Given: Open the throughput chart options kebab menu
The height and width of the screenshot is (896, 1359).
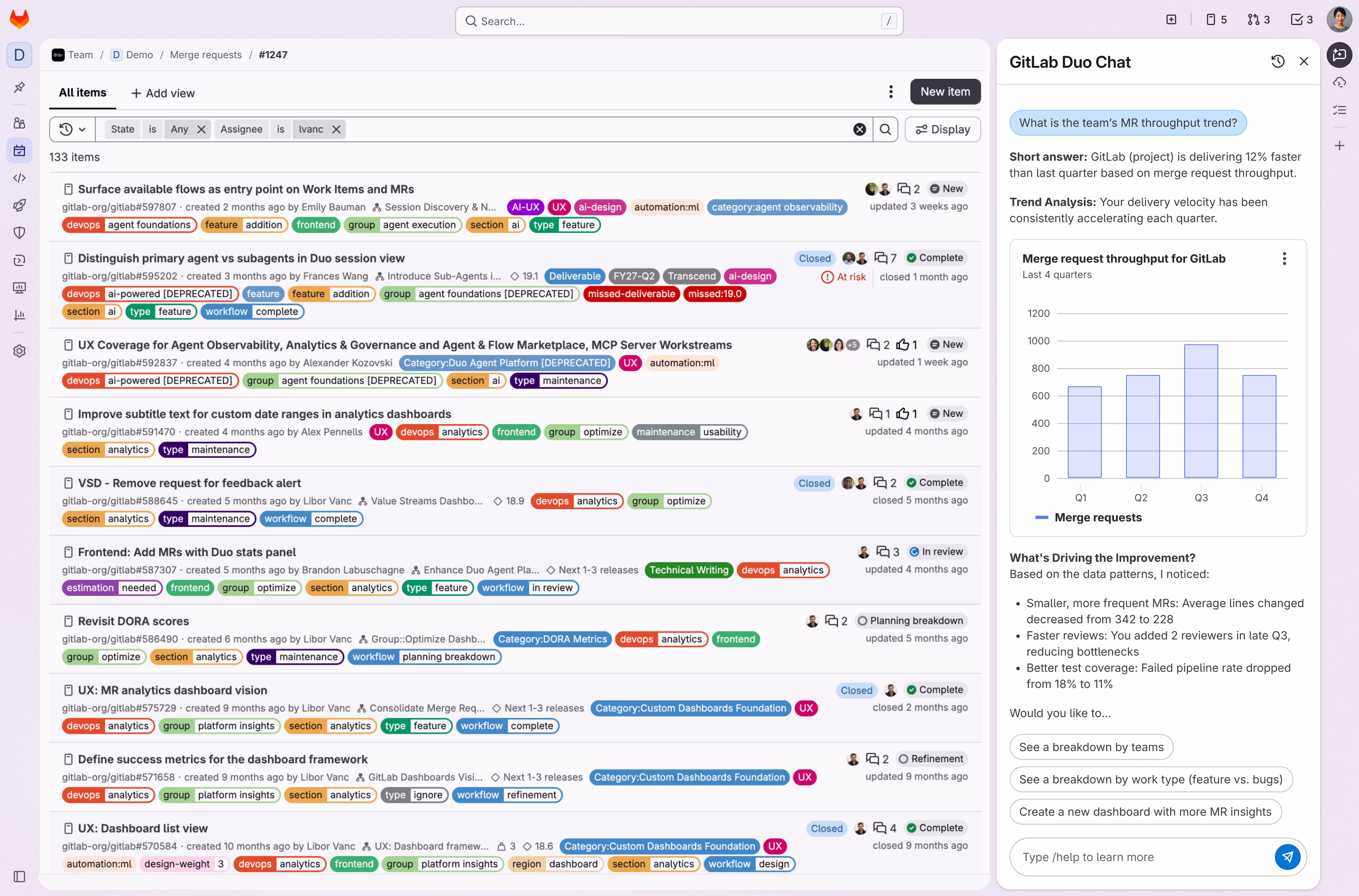Looking at the screenshot, I should click(x=1284, y=259).
